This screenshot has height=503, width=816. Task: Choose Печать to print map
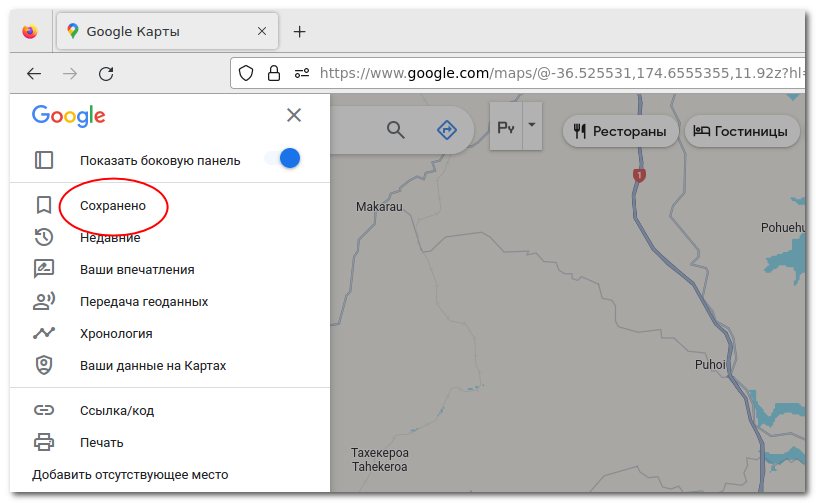point(101,443)
